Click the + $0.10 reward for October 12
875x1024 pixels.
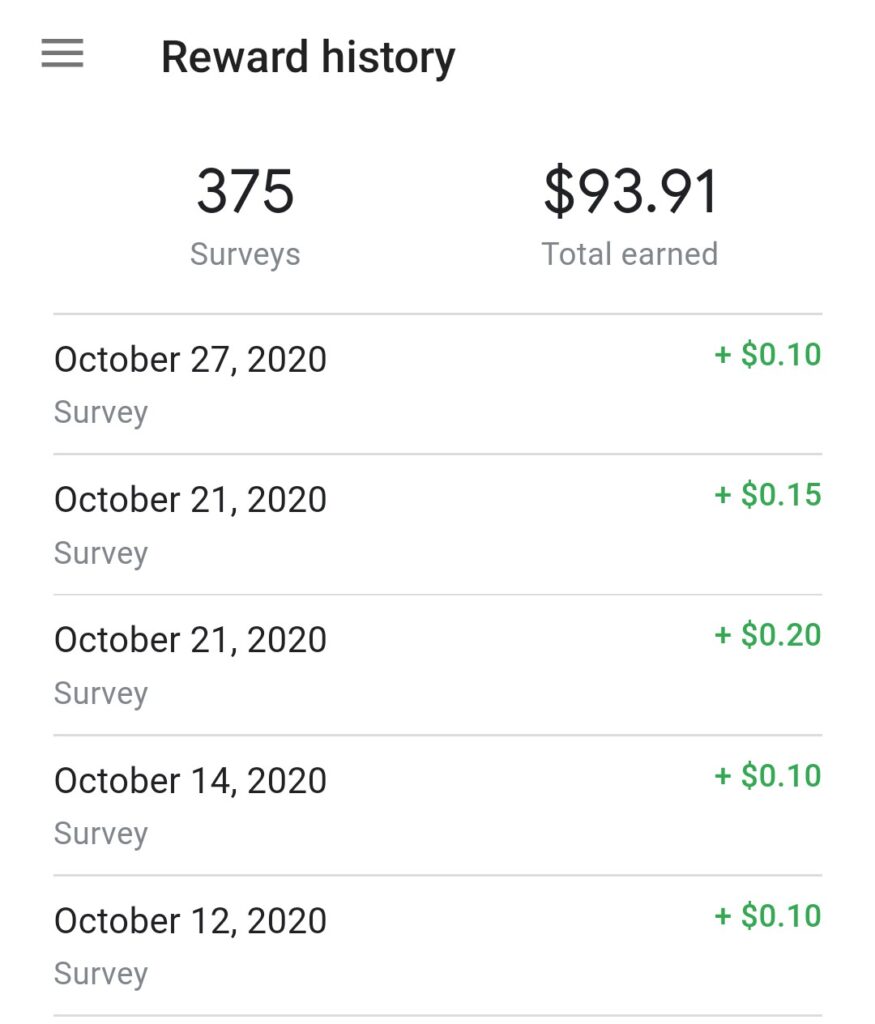(768, 916)
